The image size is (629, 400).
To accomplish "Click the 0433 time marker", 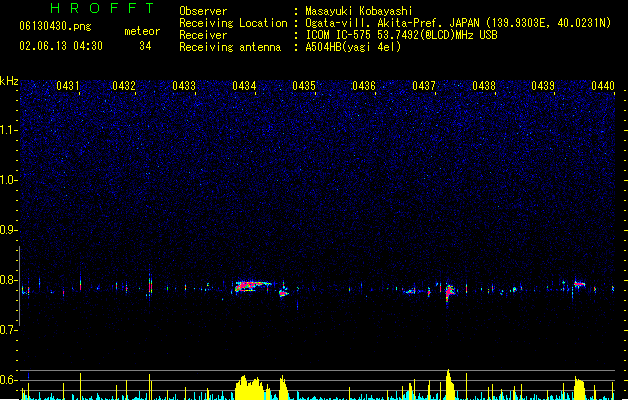I will pyautogui.click(x=184, y=86).
